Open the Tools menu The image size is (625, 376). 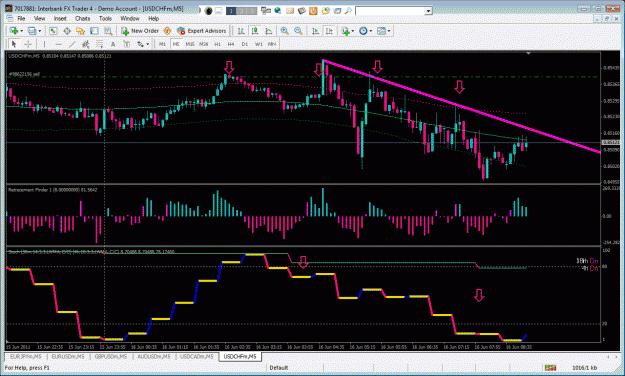pos(105,18)
